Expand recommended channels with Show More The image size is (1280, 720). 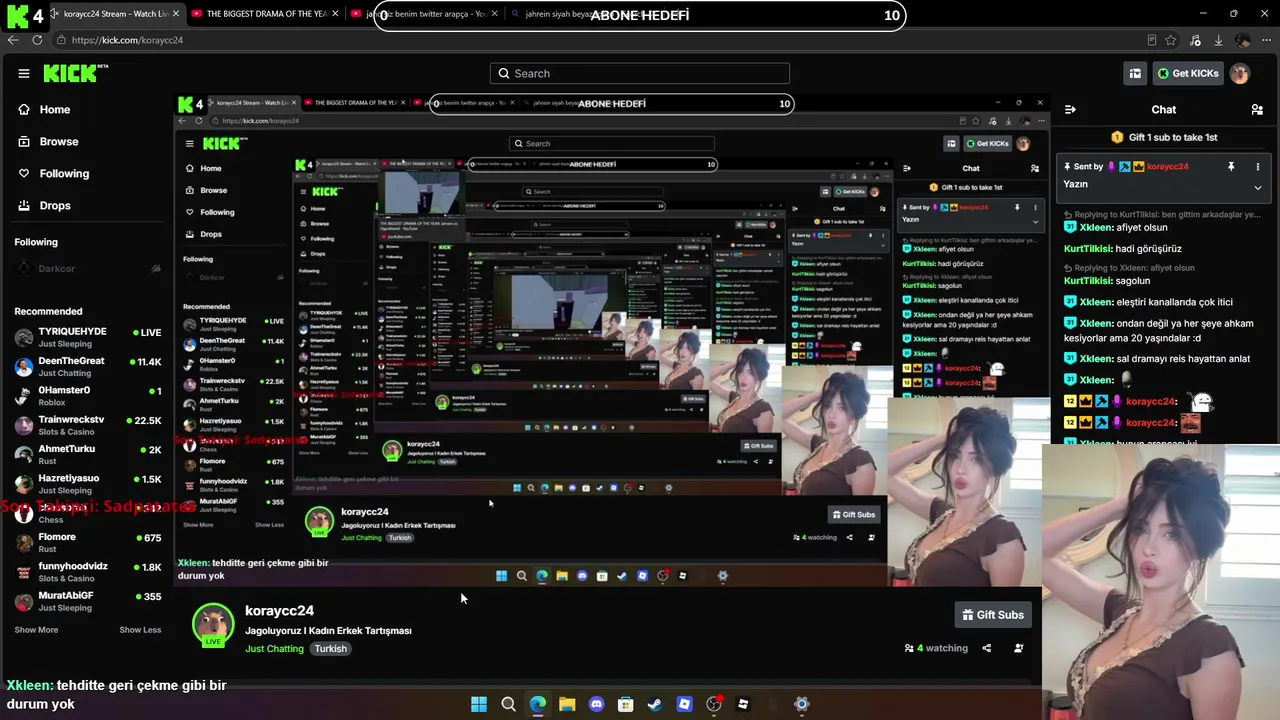[x=36, y=630]
